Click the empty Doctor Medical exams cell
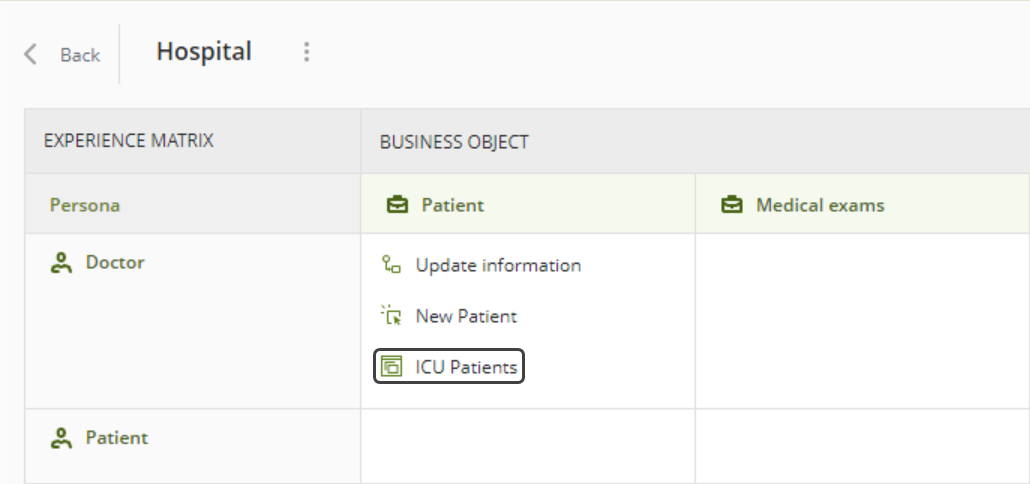Screen dimensions: 1030x484 [862, 321]
